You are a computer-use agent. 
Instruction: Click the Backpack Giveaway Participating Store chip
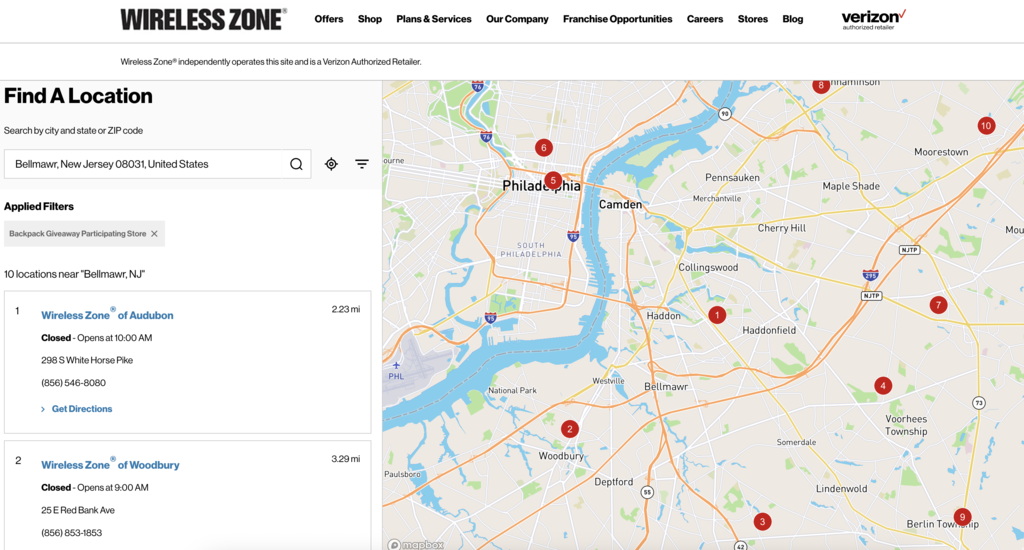pos(84,234)
